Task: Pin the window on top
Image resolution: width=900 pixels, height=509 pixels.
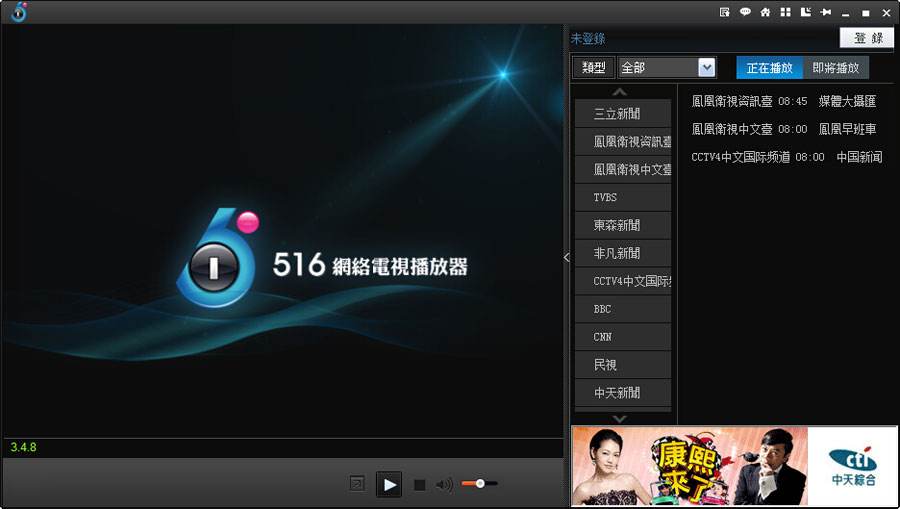Action: 826,12
